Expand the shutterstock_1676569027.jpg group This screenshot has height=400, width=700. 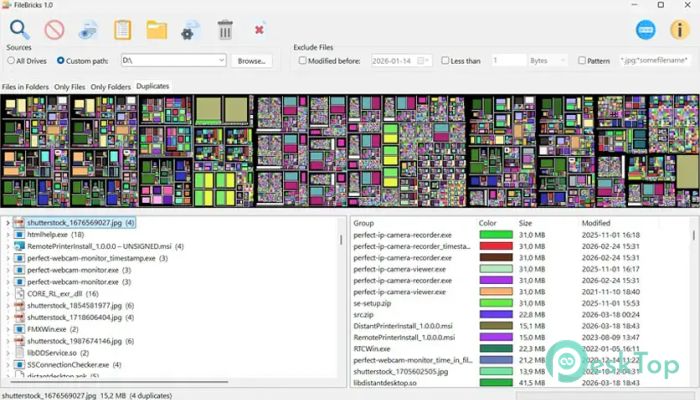[8, 222]
